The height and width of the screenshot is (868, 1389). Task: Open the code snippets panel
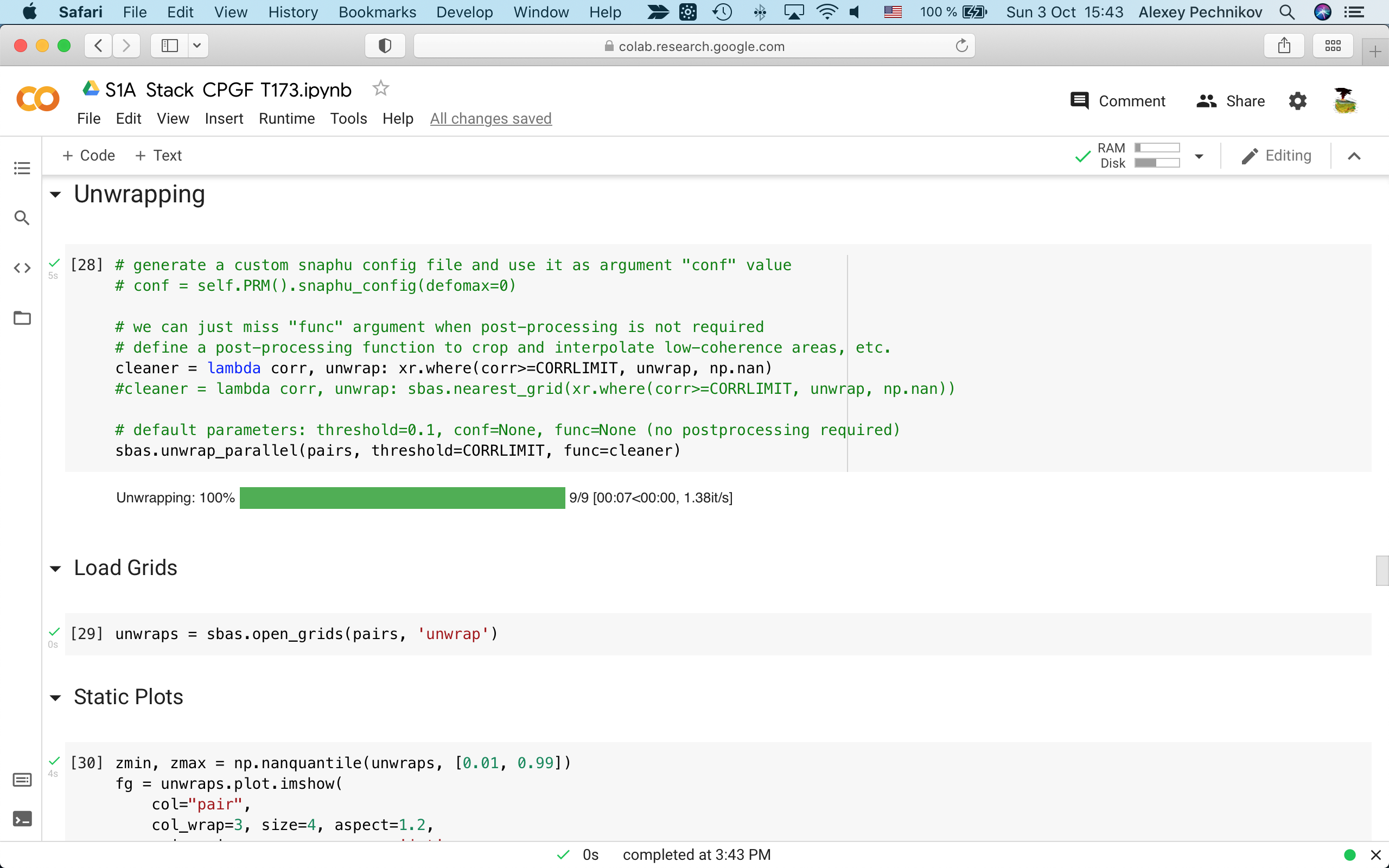pyautogui.click(x=22, y=267)
